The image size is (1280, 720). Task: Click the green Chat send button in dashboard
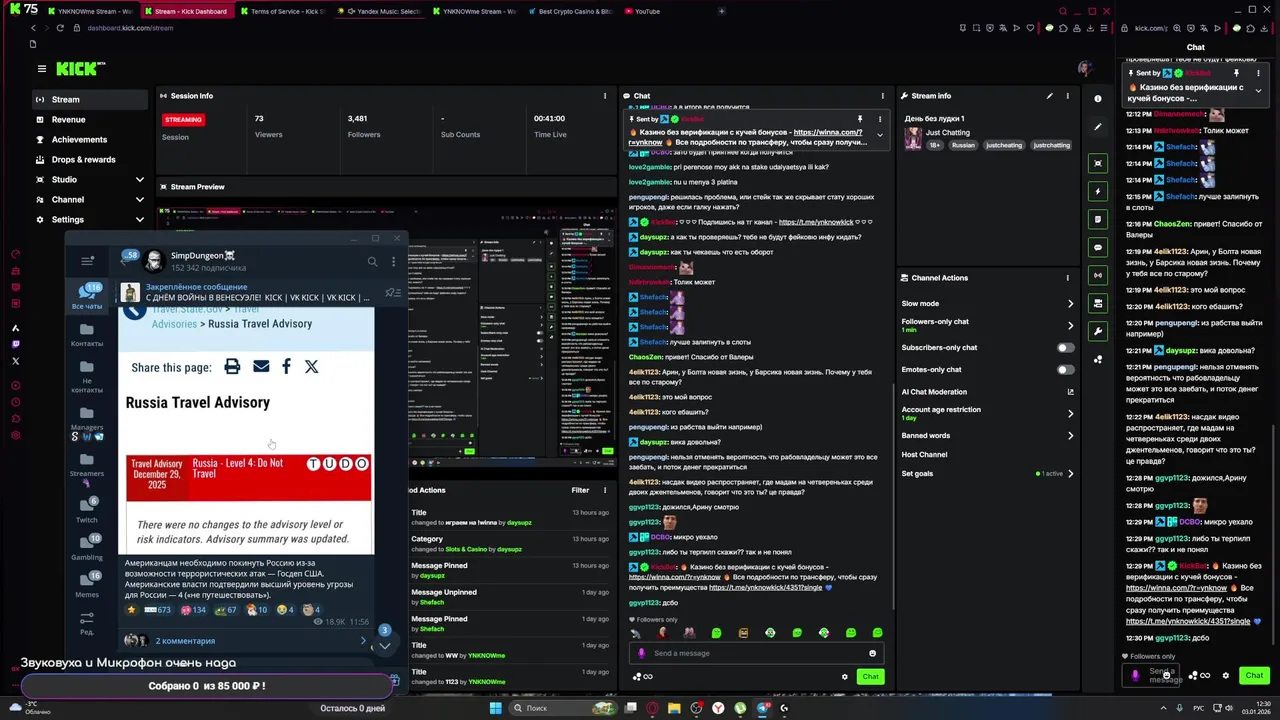coord(871,677)
